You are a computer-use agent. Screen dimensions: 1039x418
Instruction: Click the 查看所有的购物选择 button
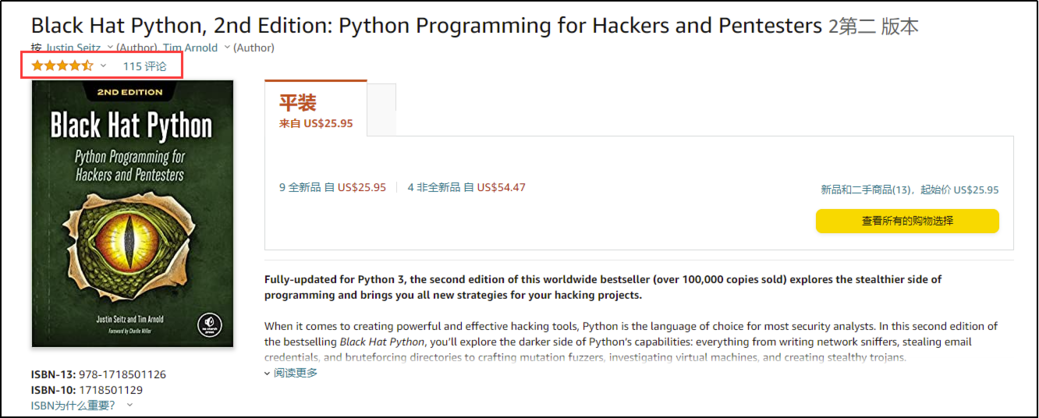(x=907, y=221)
